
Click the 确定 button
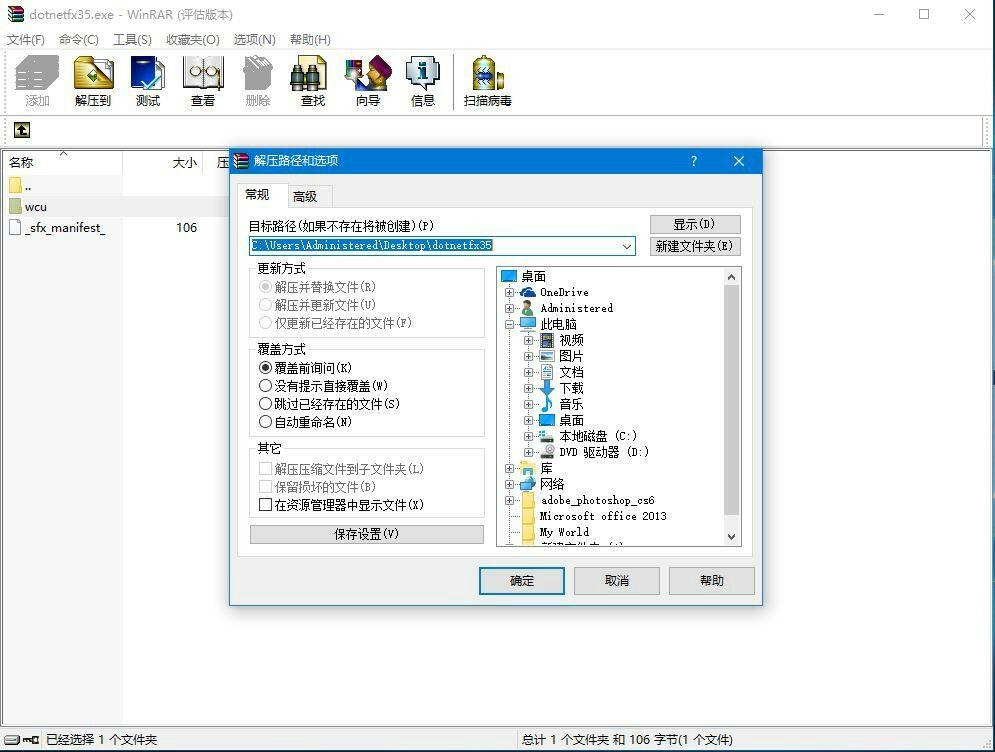point(521,580)
